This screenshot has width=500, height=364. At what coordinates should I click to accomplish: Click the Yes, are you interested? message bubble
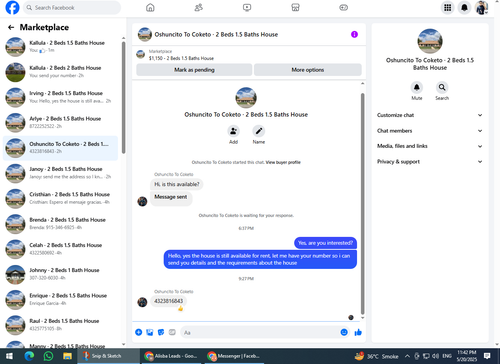click(325, 243)
